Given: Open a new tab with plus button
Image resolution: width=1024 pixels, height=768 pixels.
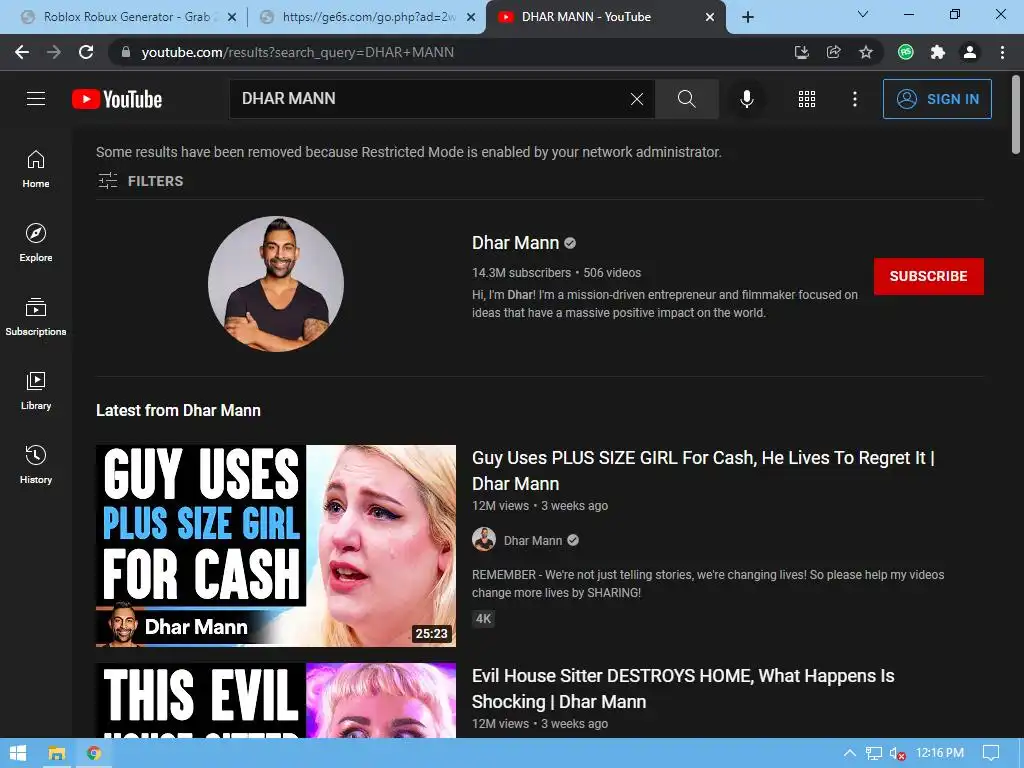Looking at the screenshot, I should [x=748, y=17].
